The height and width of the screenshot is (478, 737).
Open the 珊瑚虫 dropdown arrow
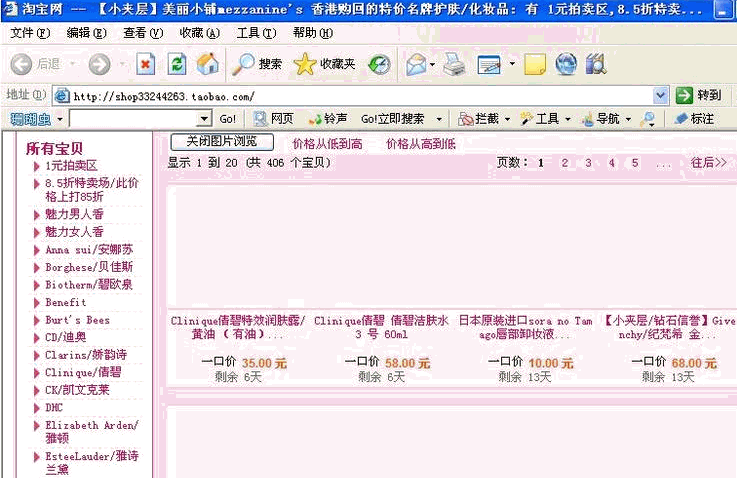60,119
